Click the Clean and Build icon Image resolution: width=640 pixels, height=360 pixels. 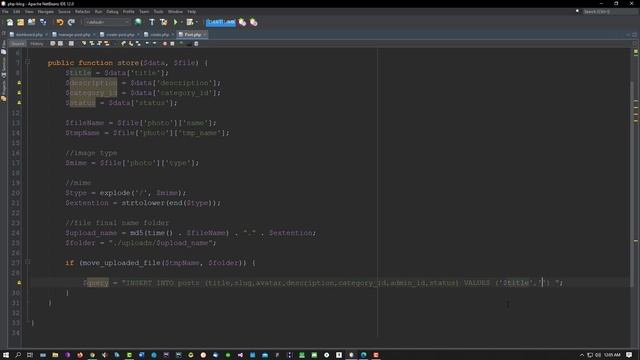click(164, 22)
